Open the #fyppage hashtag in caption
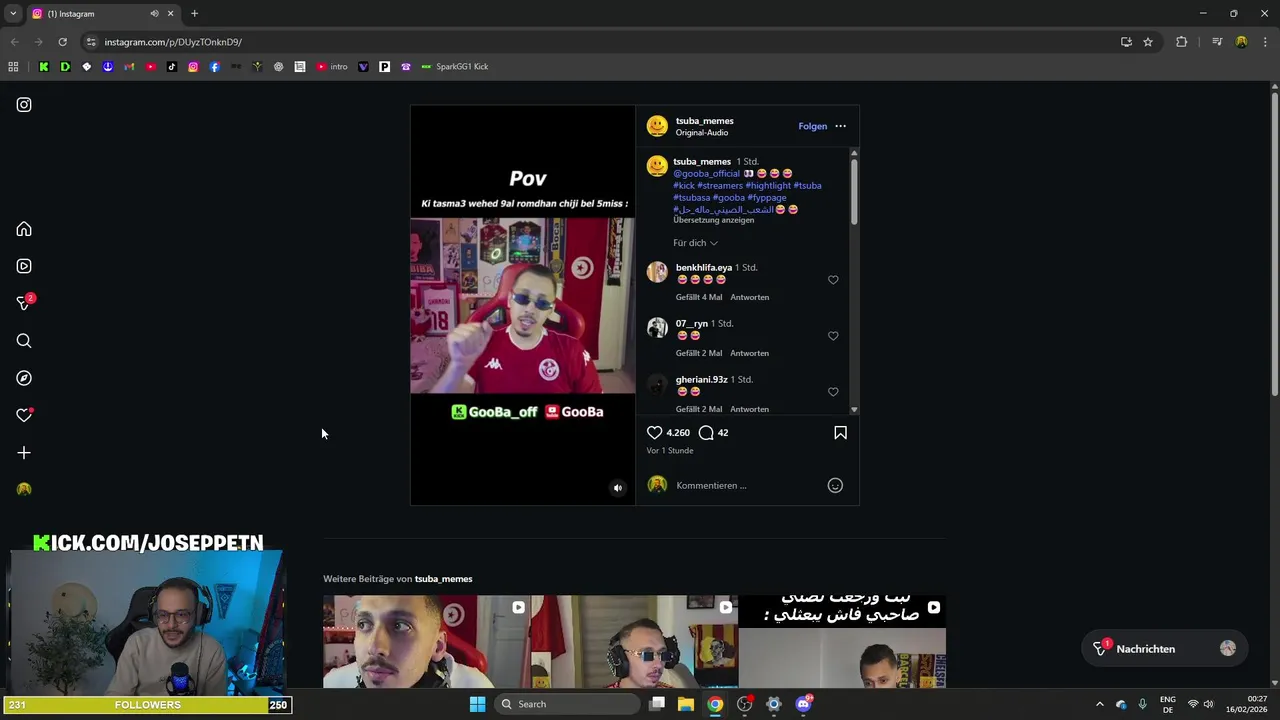Screen dimensions: 1280x720 767,197
